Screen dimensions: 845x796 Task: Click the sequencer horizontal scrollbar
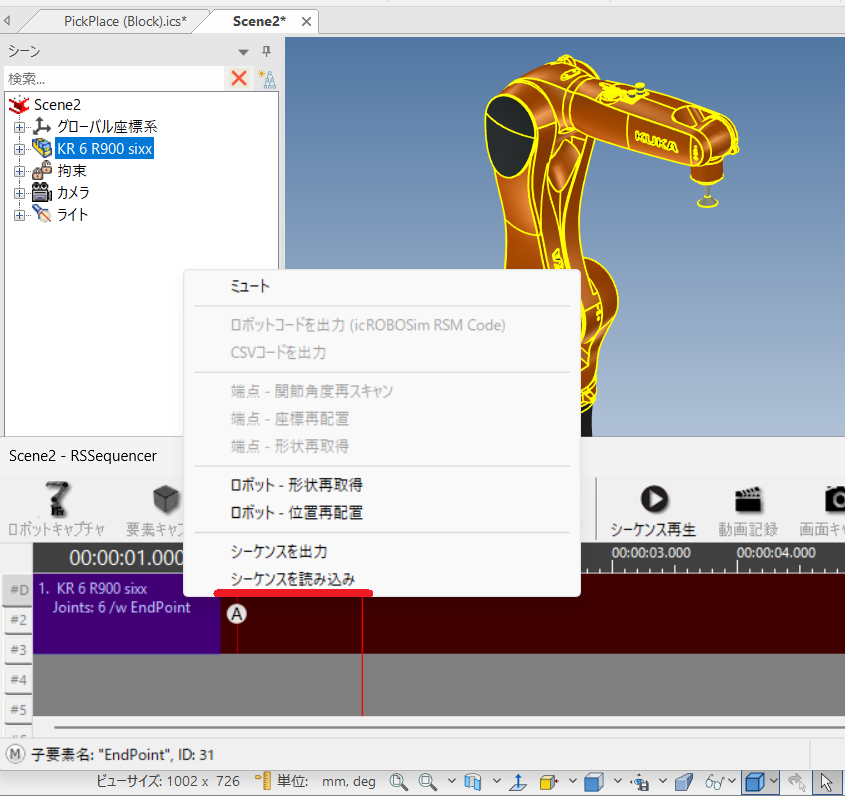449,727
